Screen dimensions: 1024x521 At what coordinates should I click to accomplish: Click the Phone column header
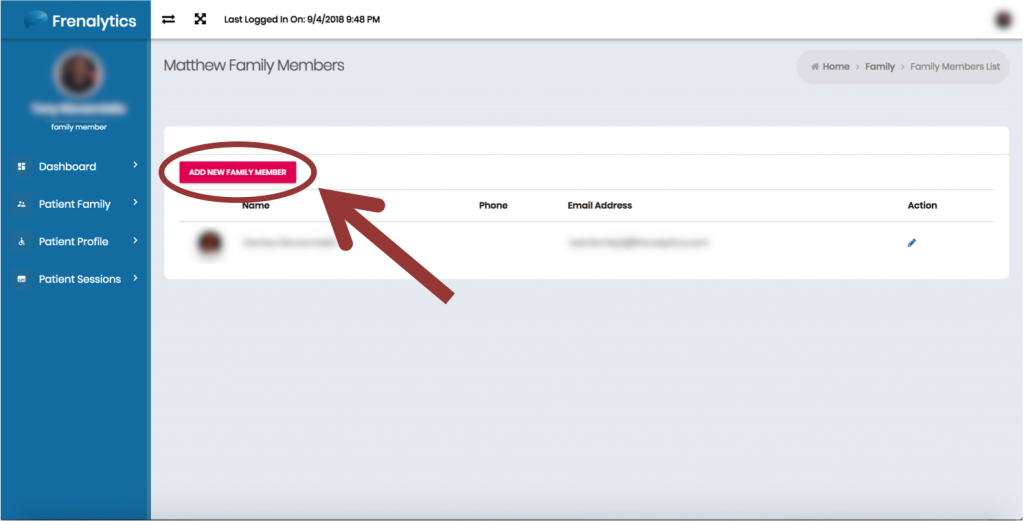pos(493,205)
